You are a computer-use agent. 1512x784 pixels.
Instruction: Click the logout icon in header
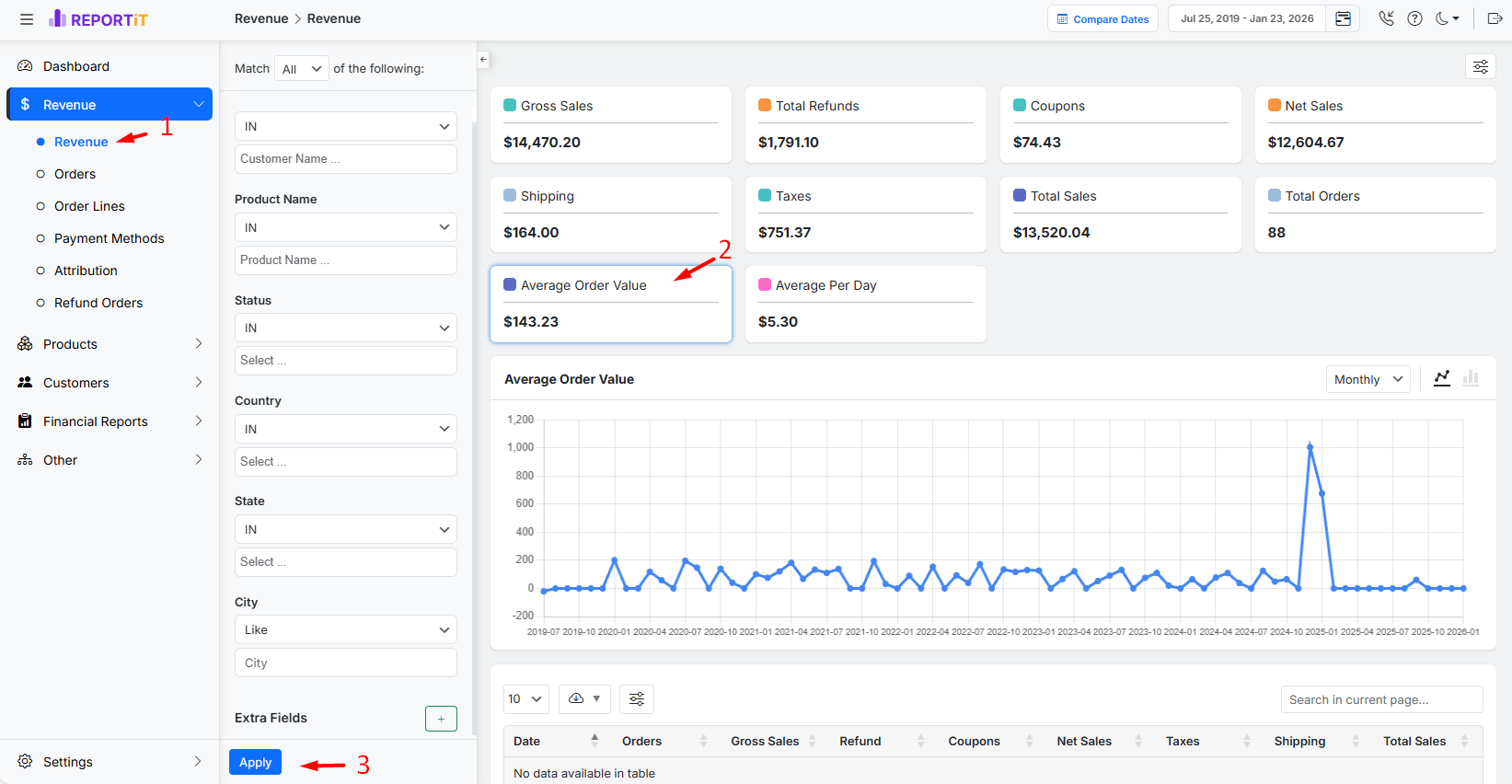click(x=1495, y=19)
